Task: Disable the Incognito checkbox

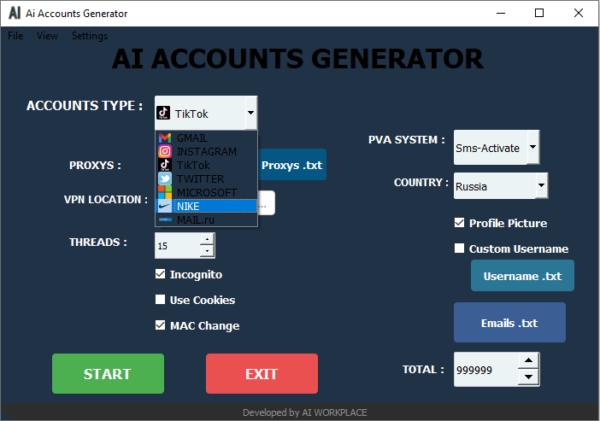Action: 160,274
